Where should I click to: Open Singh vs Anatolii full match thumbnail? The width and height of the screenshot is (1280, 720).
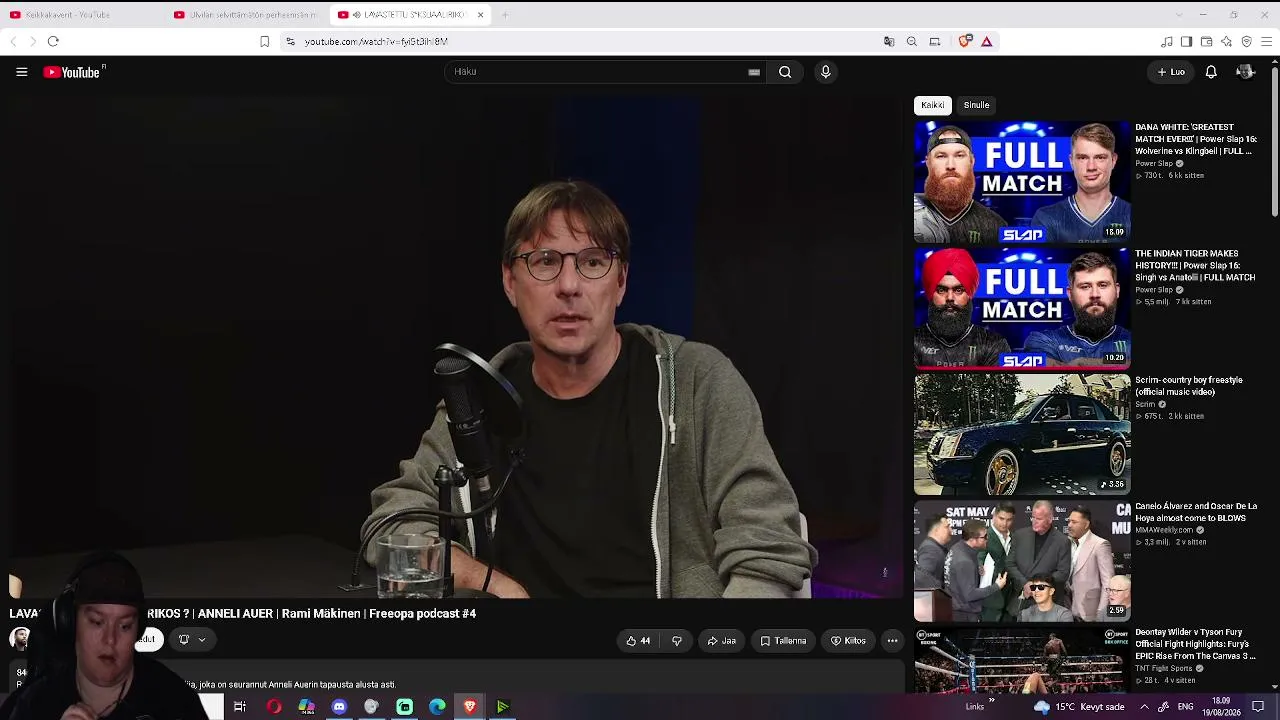(1022, 308)
